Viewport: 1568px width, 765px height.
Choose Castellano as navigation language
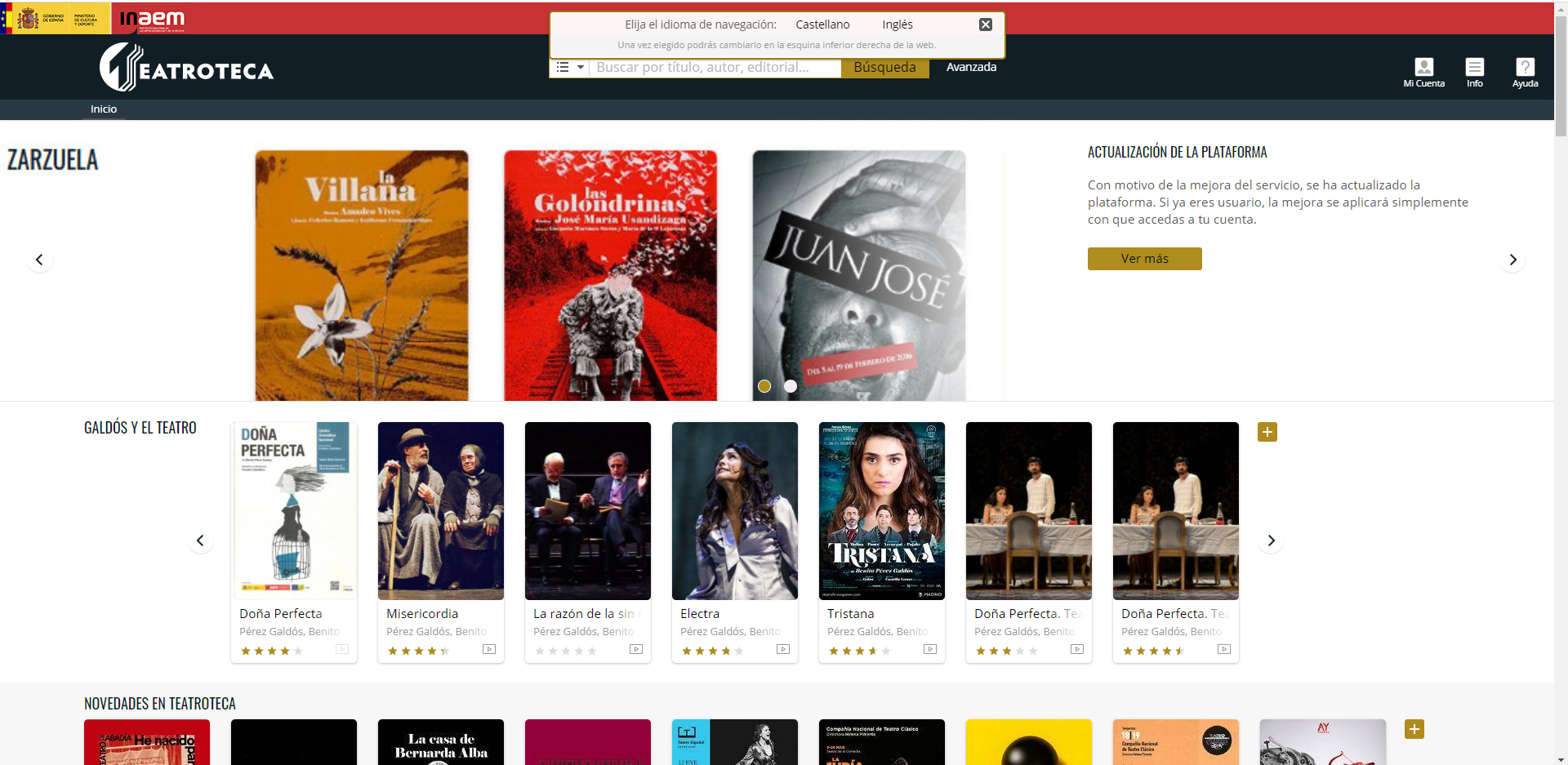[822, 24]
